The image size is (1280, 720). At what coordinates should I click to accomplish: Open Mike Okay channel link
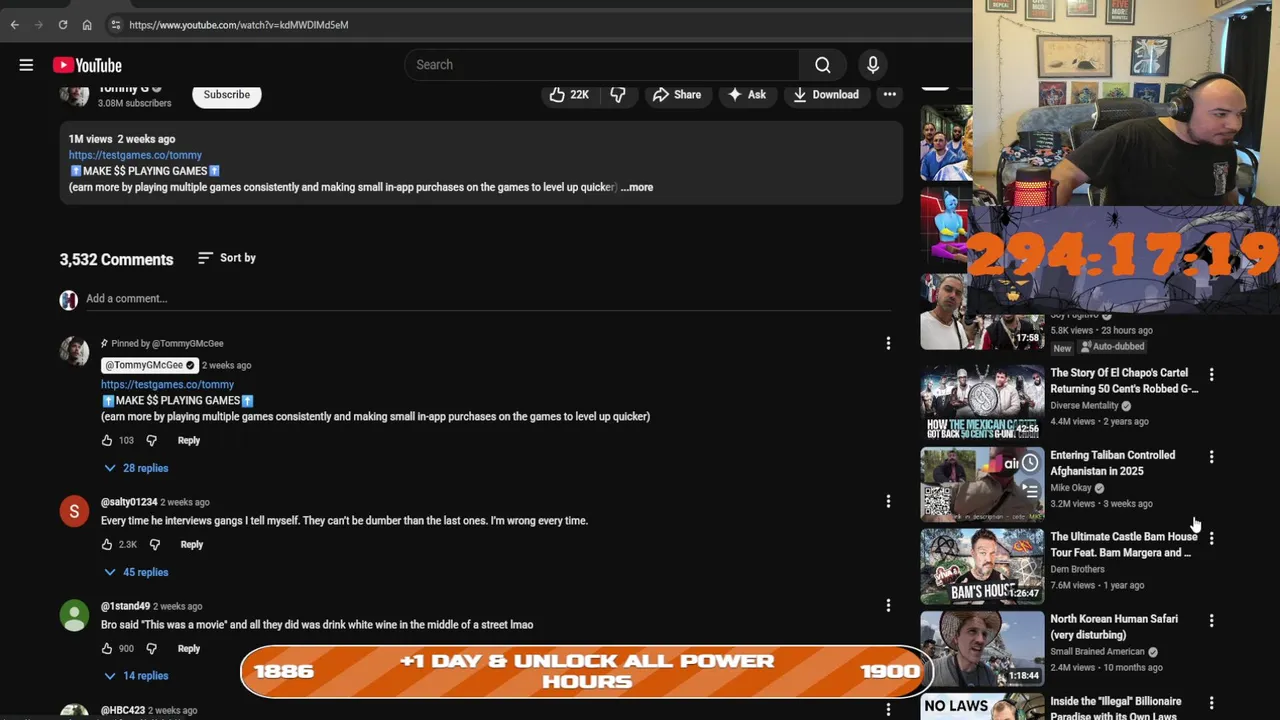coord(1070,487)
